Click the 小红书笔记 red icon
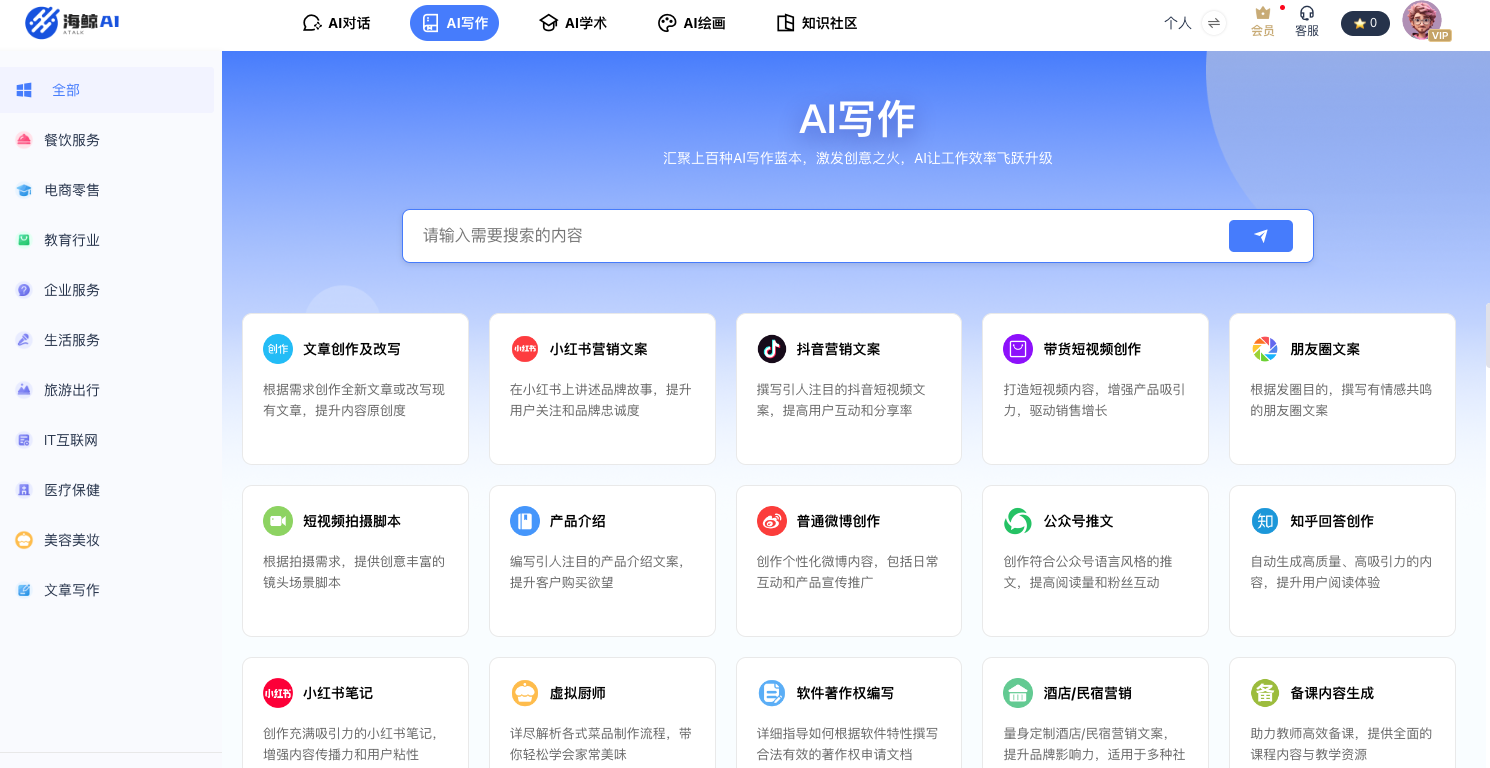1490x768 pixels. click(278, 693)
